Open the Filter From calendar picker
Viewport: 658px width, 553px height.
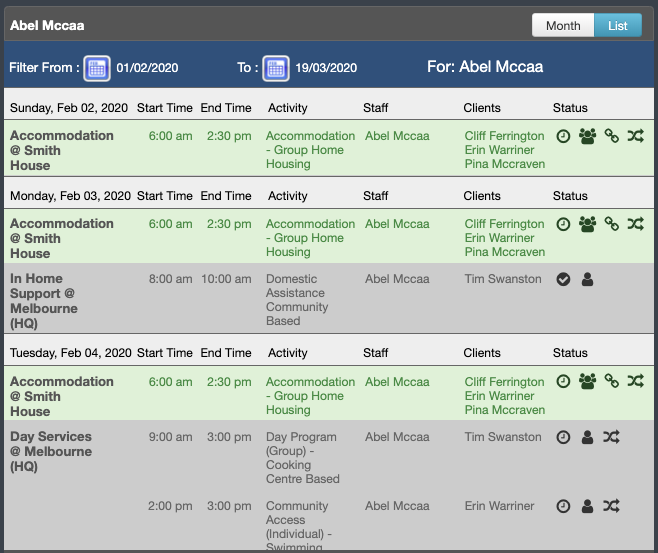coord(97,68)
